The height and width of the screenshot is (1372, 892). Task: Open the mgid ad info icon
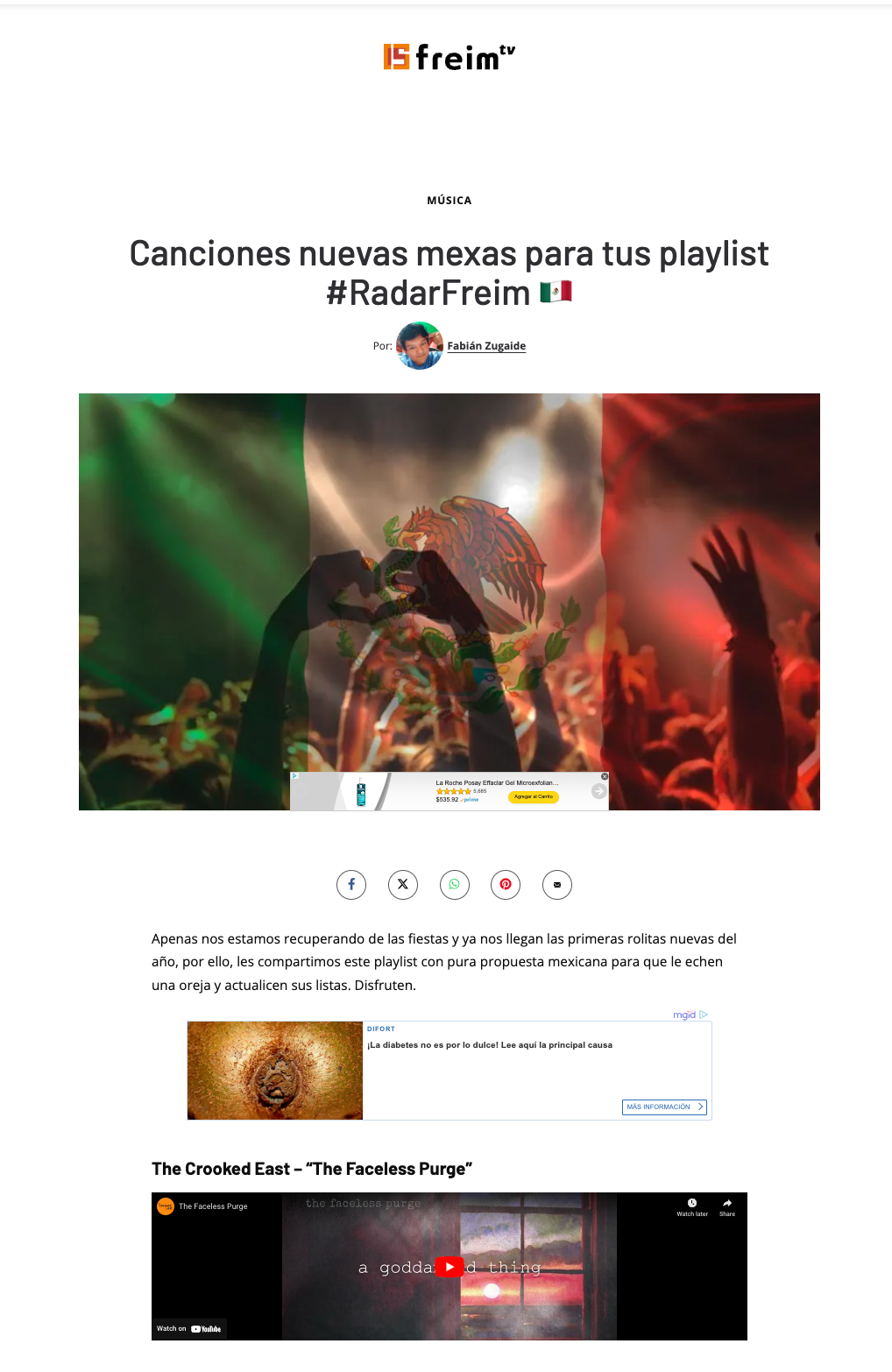tap(704, 1015)
